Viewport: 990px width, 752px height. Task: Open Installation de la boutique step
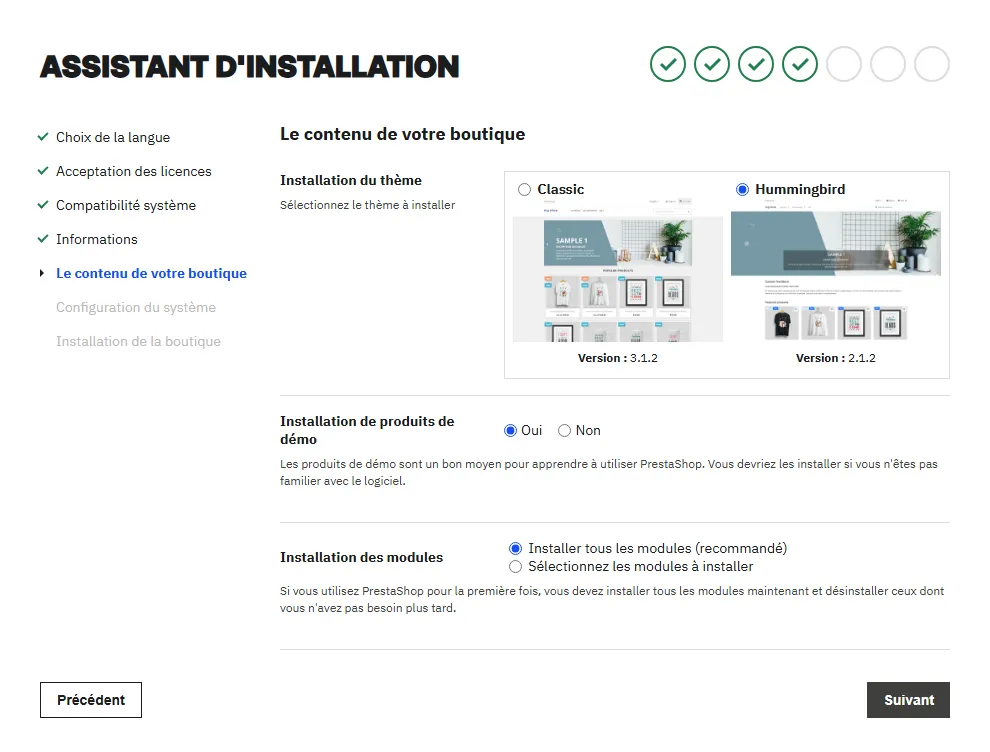138,342
